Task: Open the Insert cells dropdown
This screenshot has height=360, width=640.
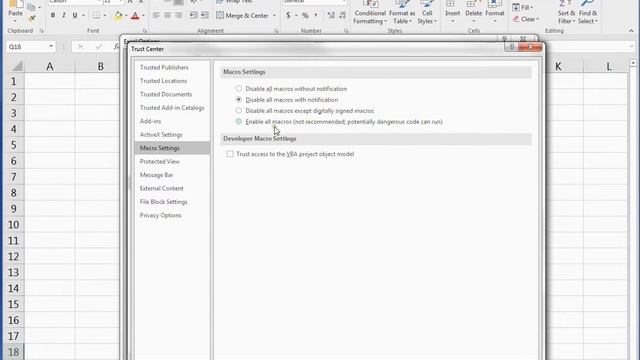Action: click(452, 13)
